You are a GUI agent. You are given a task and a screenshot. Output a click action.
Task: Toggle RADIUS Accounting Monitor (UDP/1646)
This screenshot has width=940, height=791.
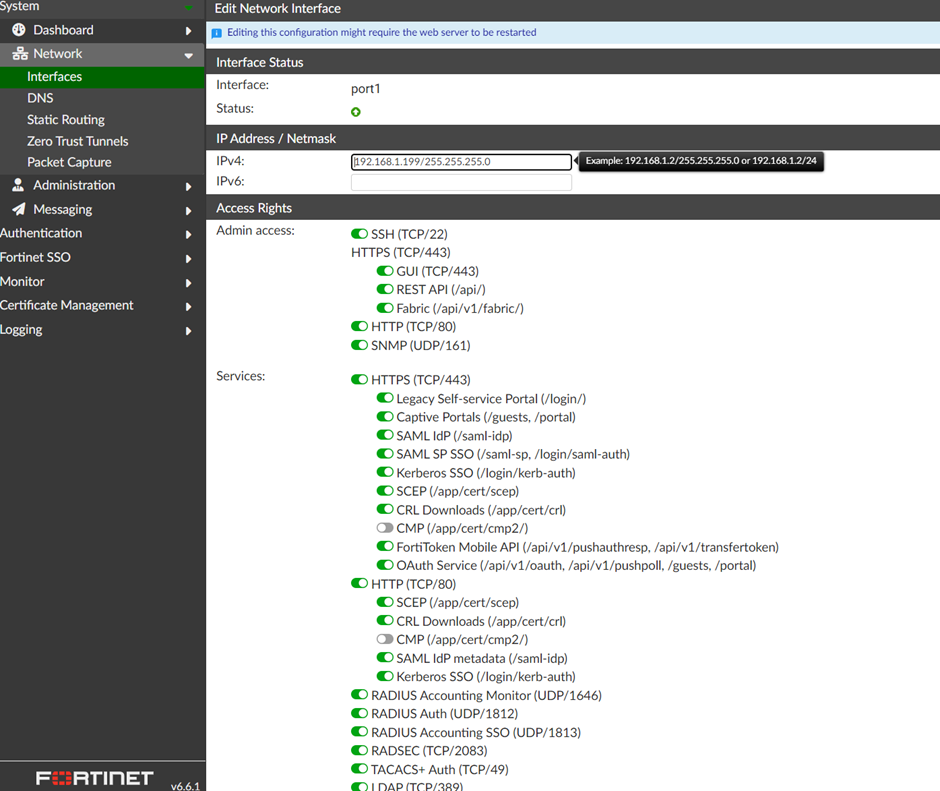point(359,695)
